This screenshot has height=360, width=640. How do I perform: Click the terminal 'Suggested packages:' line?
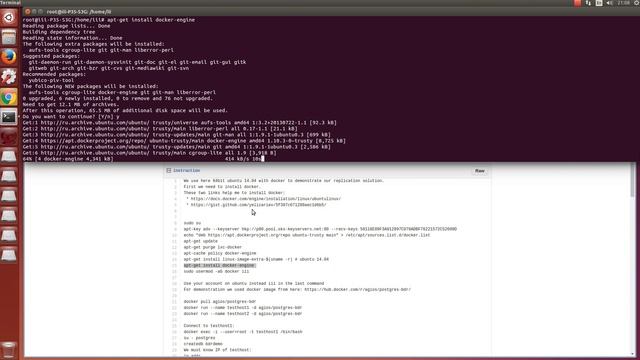[51, 56]
